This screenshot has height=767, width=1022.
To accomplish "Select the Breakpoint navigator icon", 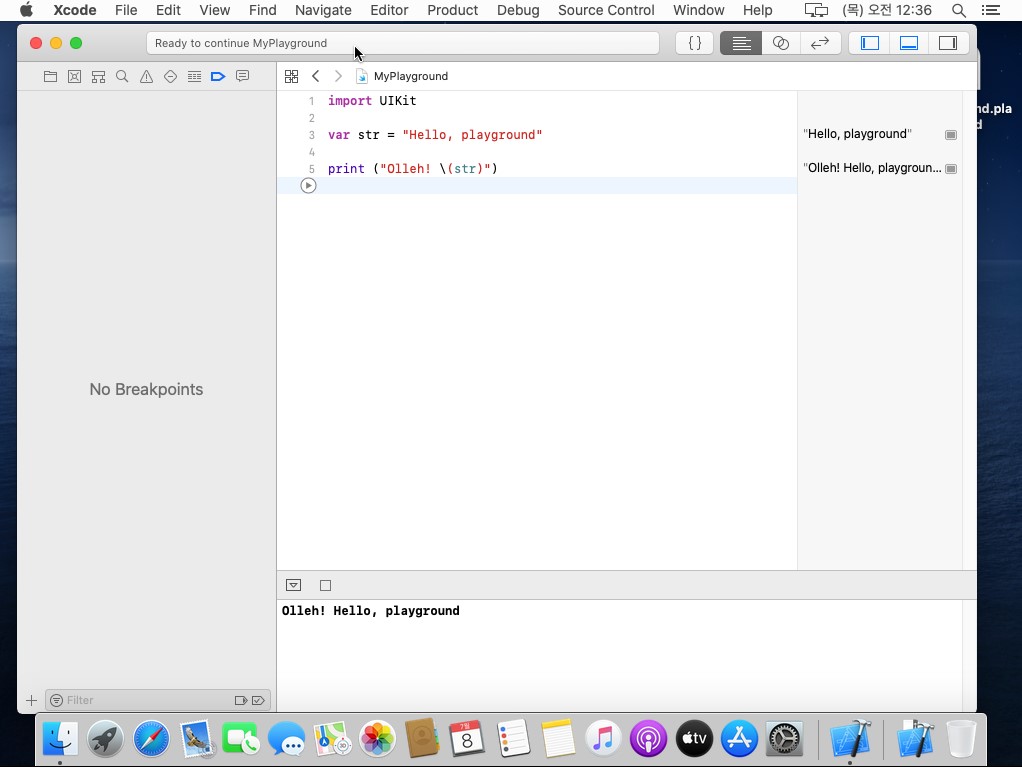I will 218,76.
